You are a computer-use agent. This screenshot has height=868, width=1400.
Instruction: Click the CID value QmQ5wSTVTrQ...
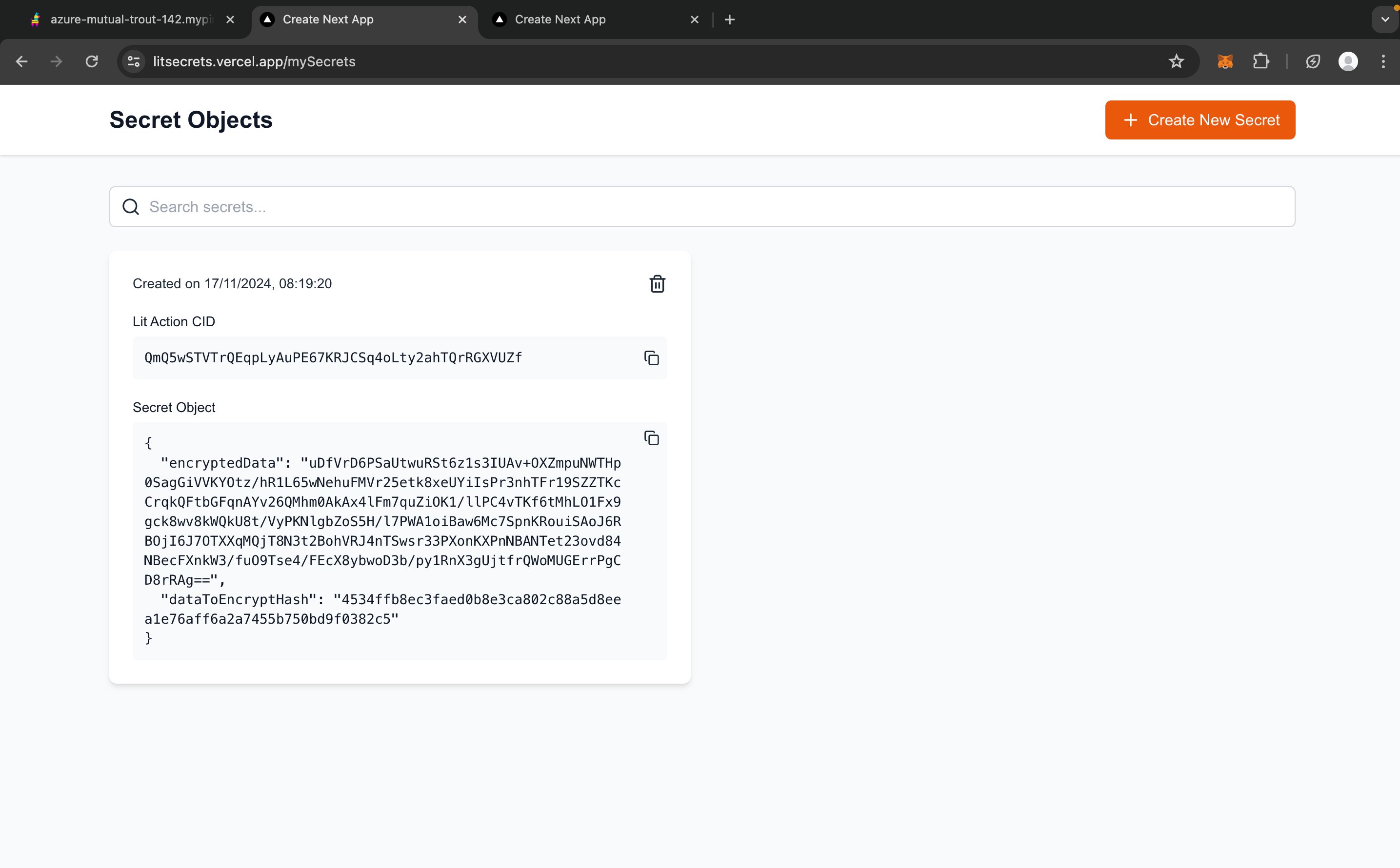tap(333, 357)
